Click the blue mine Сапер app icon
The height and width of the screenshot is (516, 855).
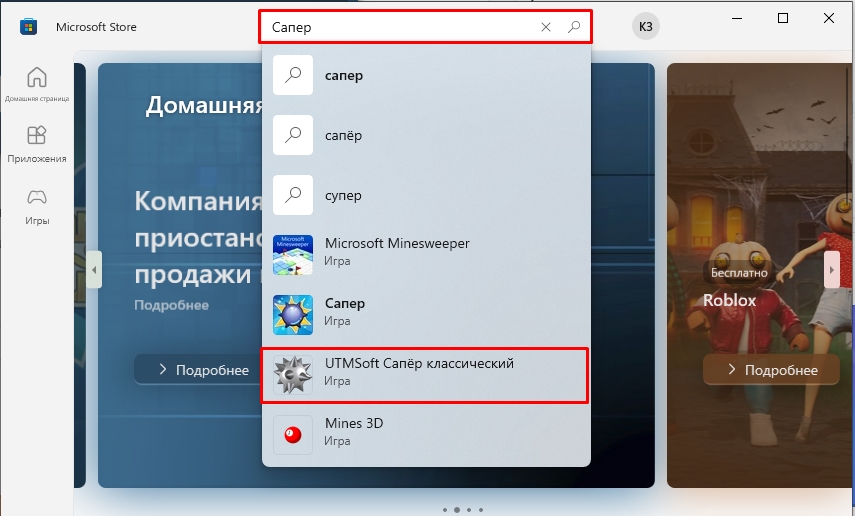[x=293, y=315]
